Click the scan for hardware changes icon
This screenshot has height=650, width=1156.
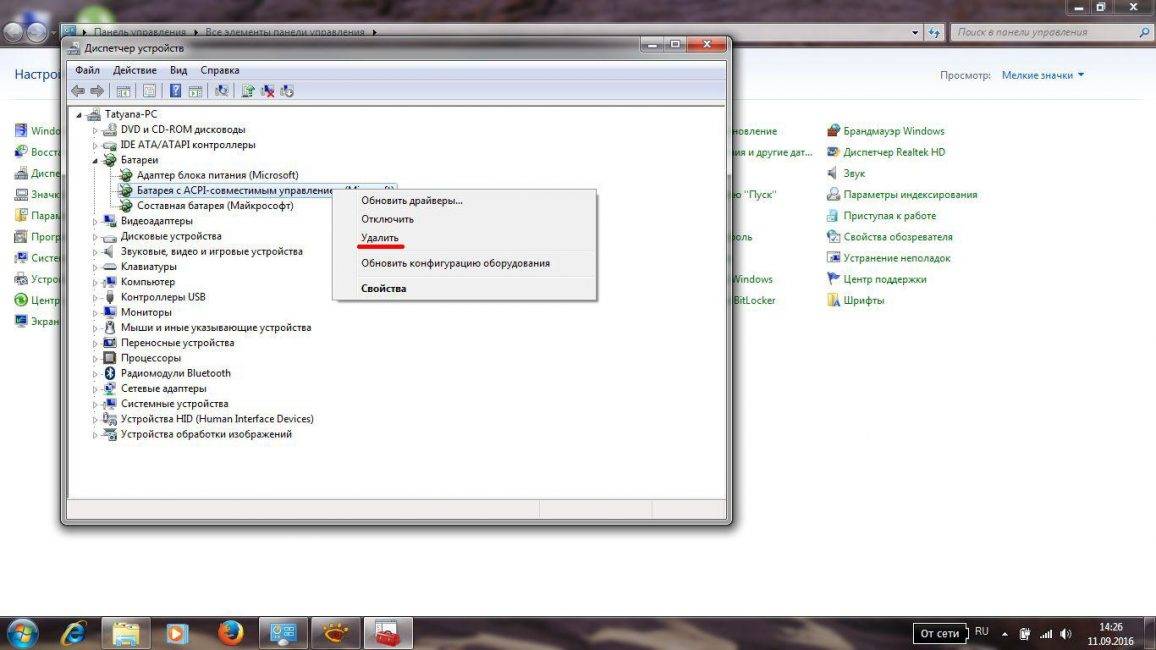[x=221, y=91]
